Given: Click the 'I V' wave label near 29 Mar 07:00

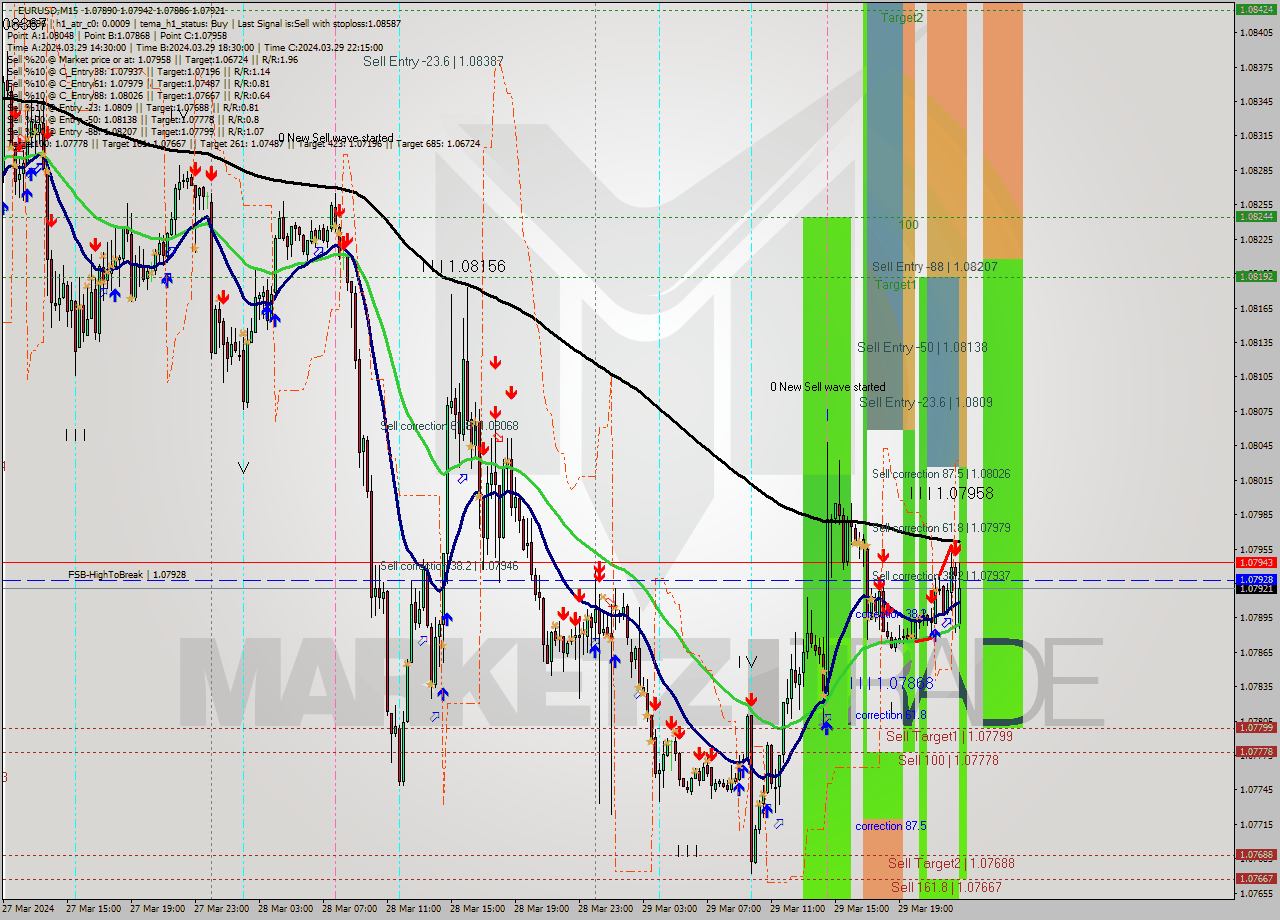Looking at the screenshot, I should tap(747, 662).
